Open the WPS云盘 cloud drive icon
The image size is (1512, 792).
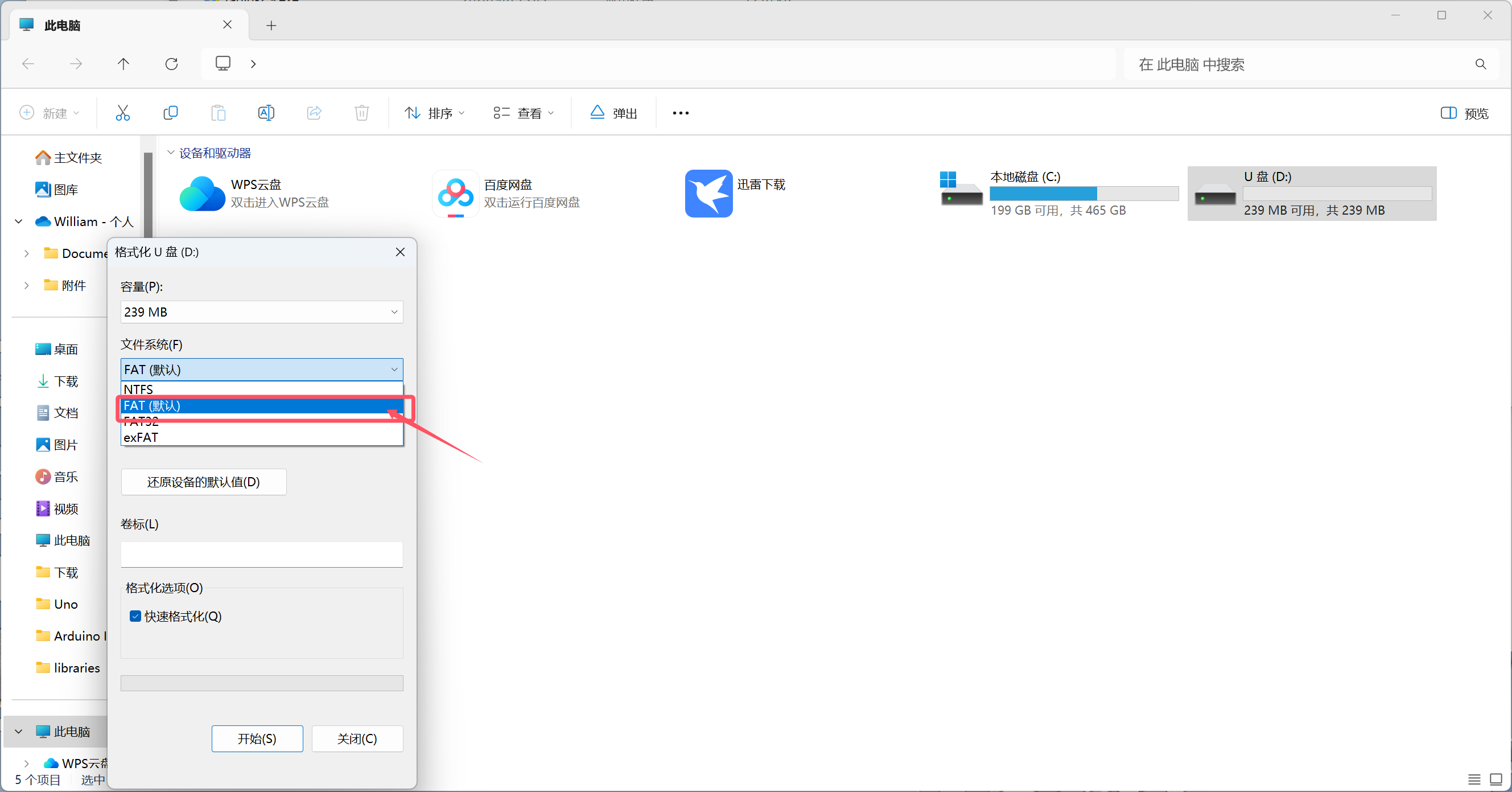[x=202, y=194]
